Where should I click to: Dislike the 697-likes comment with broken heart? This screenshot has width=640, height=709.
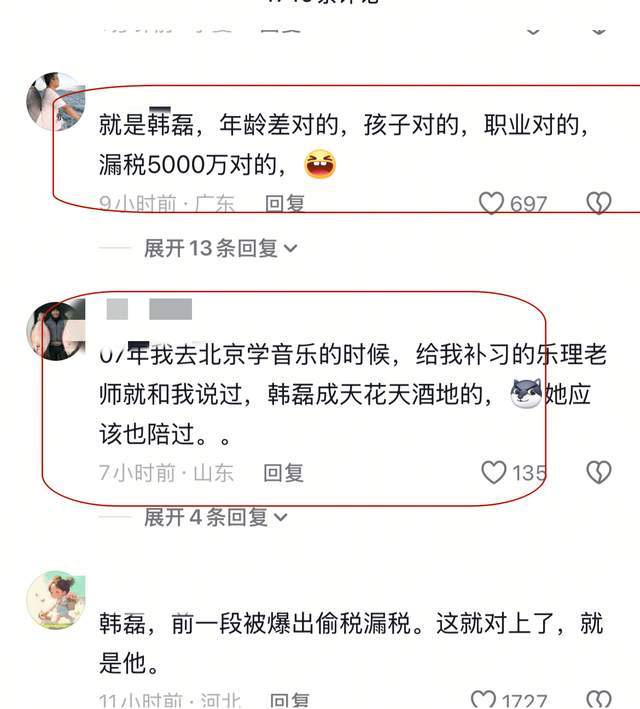point(599,203)
